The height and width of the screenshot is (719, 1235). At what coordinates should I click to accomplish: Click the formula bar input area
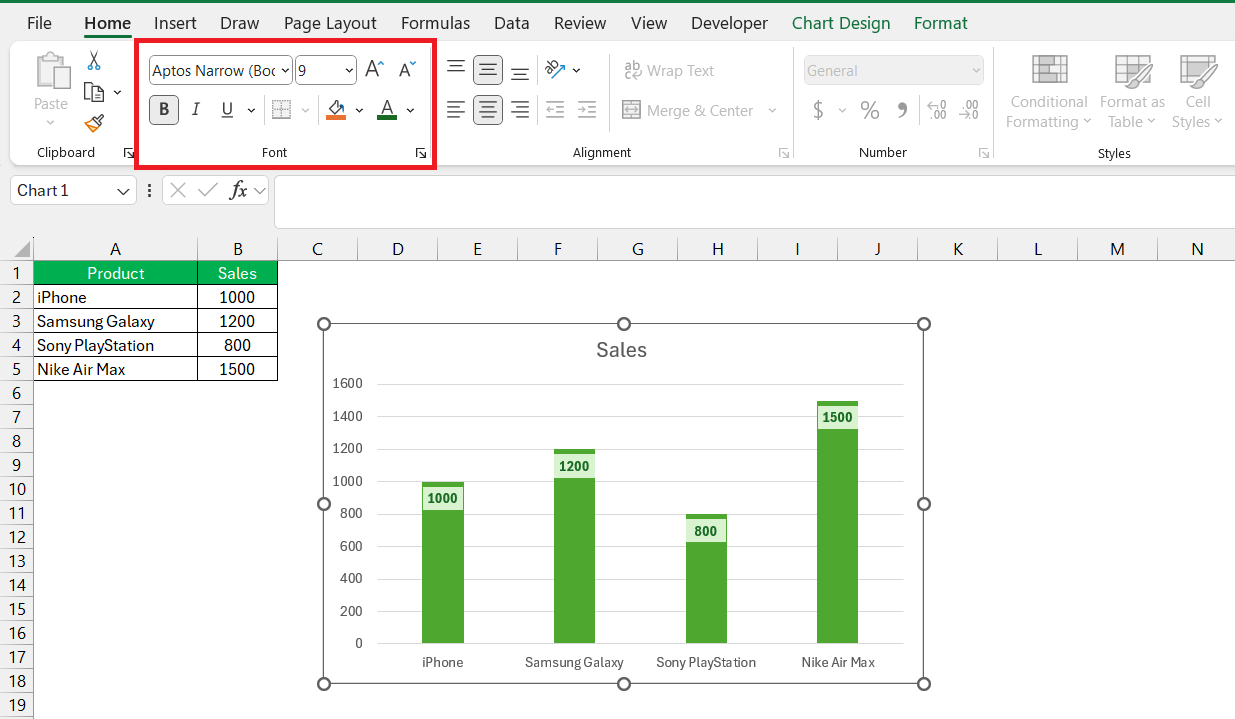click(754, 202)
